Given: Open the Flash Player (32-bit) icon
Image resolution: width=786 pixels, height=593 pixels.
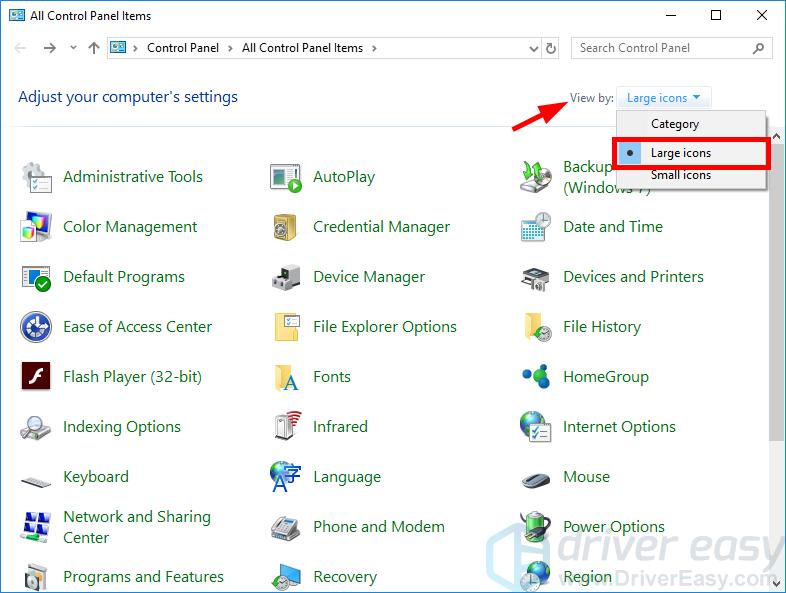Looking at the screenshot, I should point(37,377).
